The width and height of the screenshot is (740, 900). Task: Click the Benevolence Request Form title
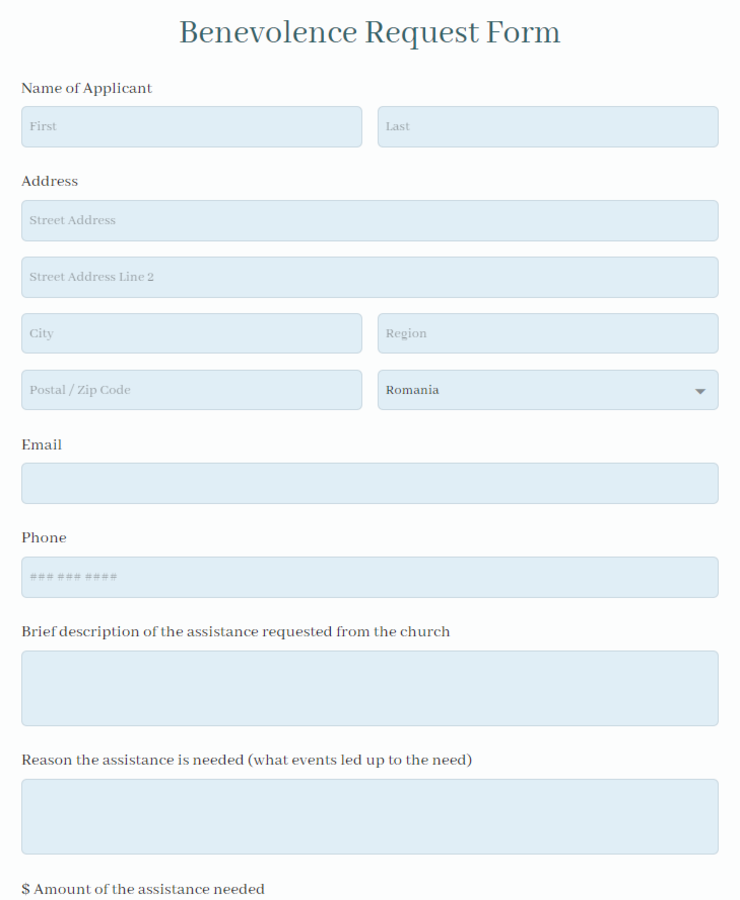pyautogui.click(x=369, y=32)
